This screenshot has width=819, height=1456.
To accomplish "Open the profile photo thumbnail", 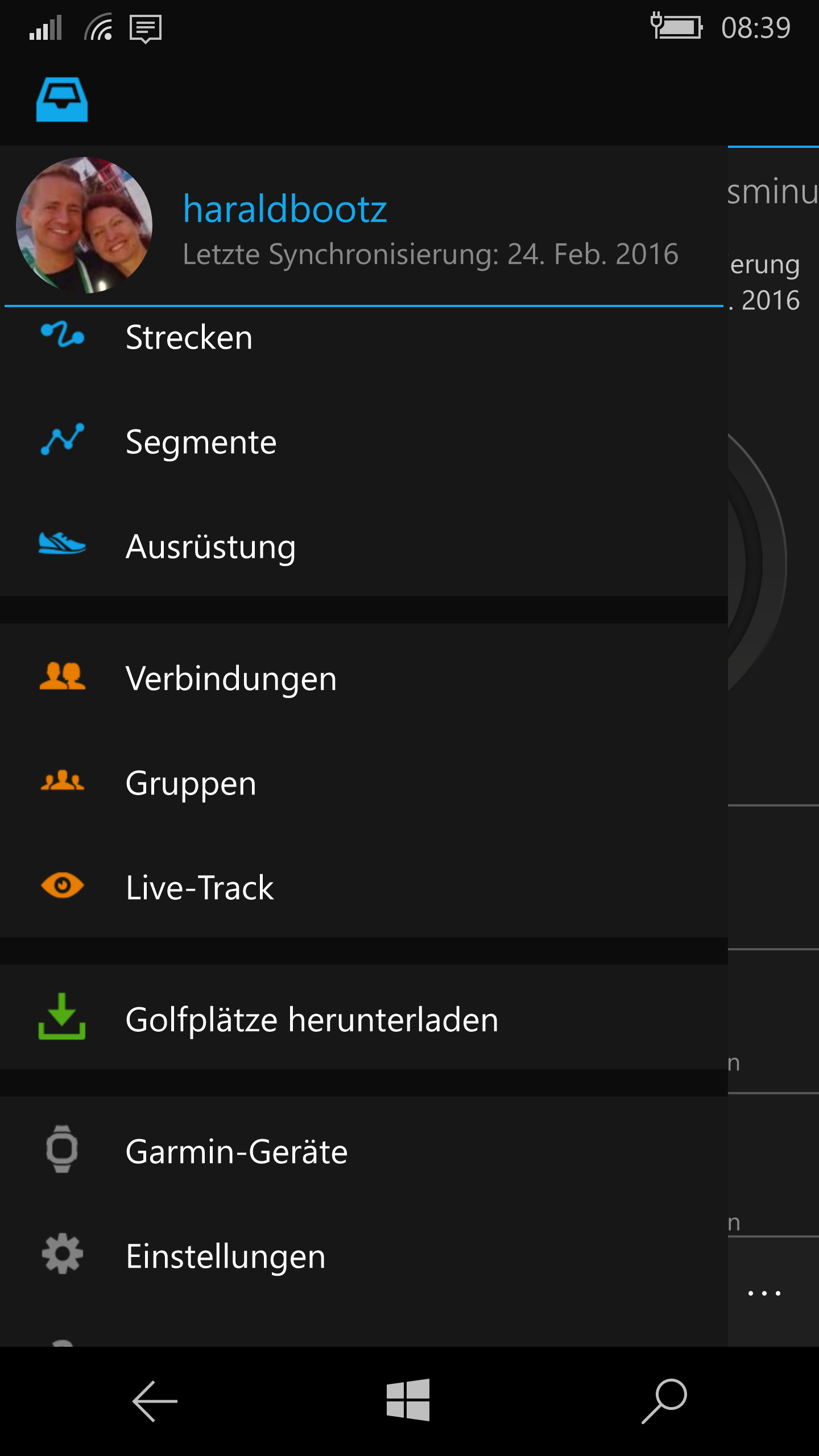I will click(x=84, y=225).
